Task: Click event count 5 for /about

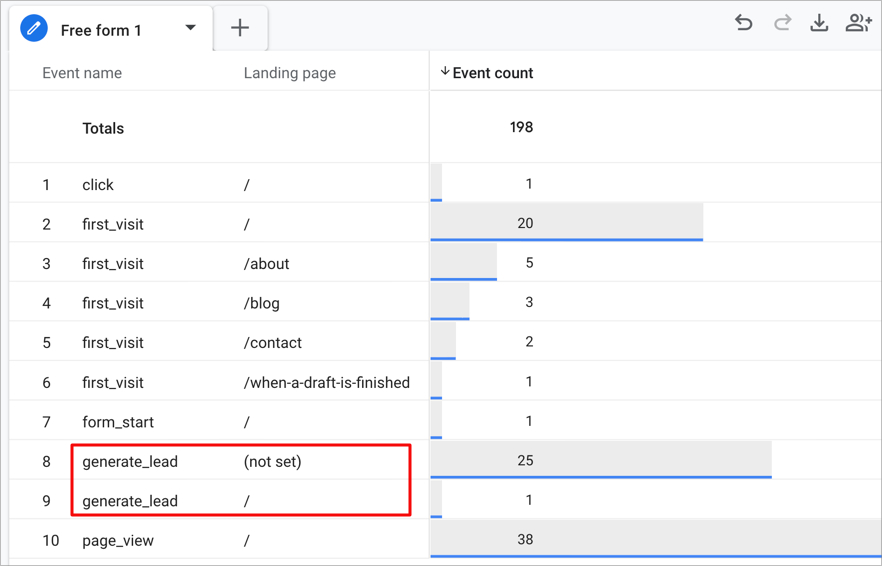Action: tap(529, 263)
